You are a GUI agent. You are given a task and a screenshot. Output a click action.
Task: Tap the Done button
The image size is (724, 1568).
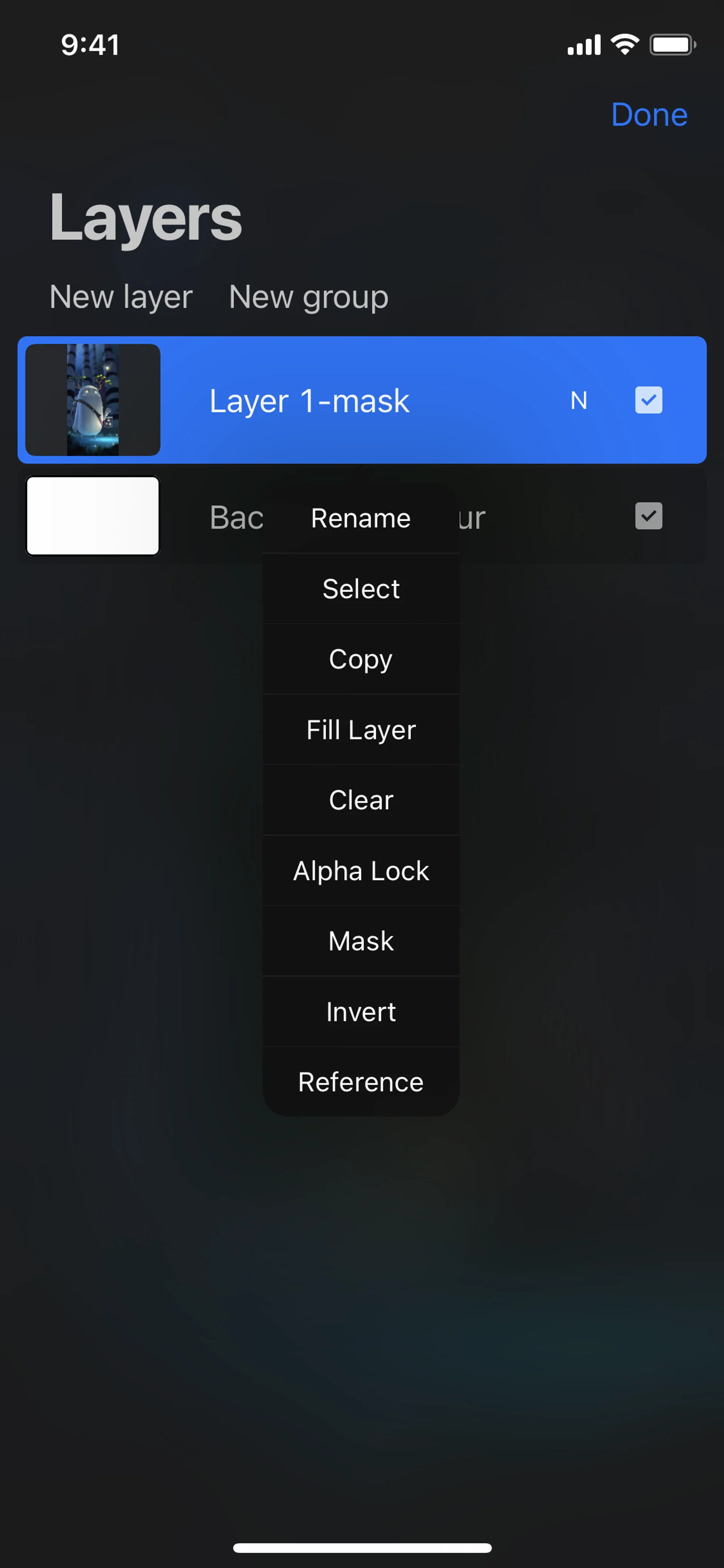649,114
